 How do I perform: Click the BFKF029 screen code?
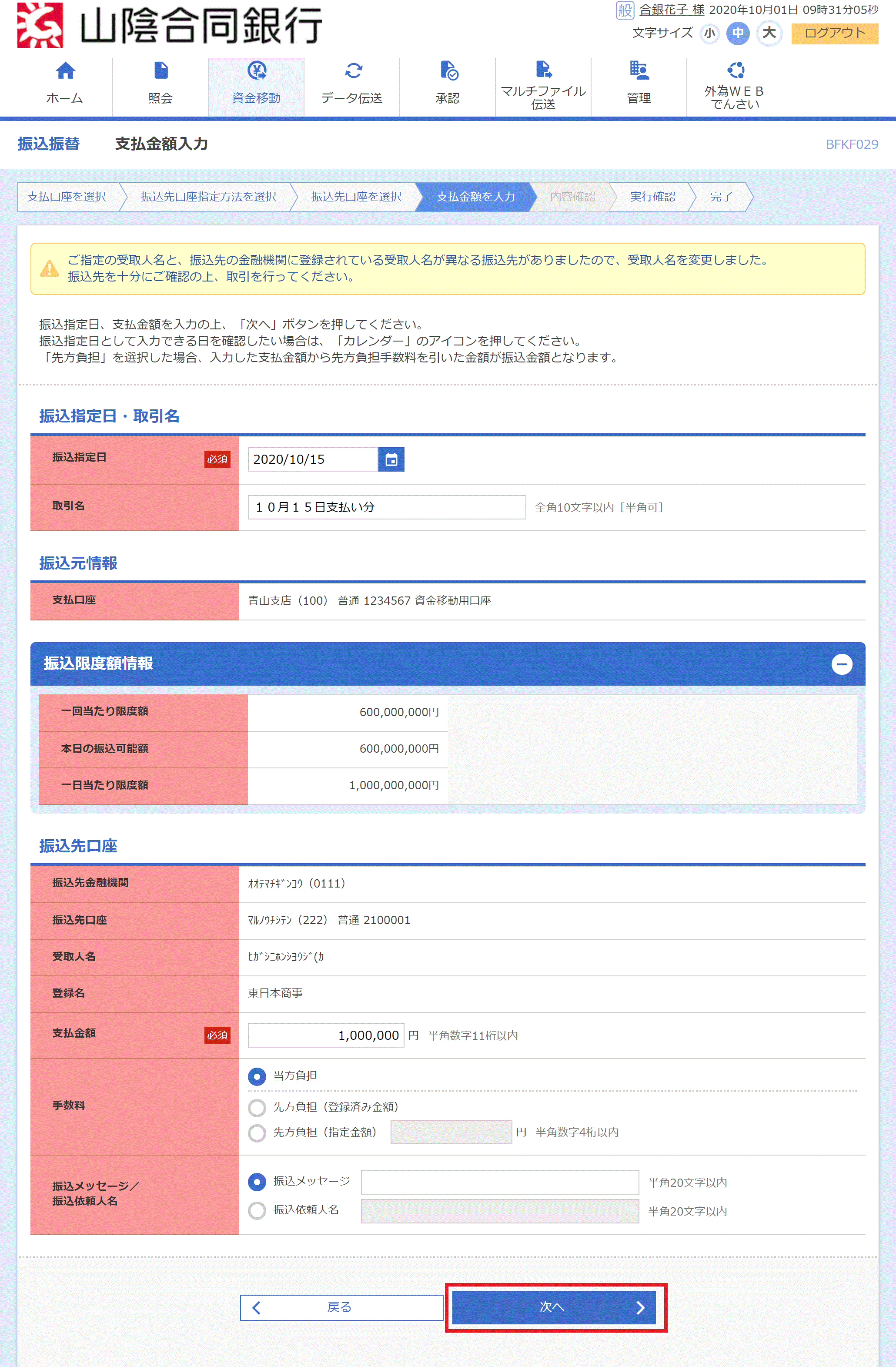point(852,144)
